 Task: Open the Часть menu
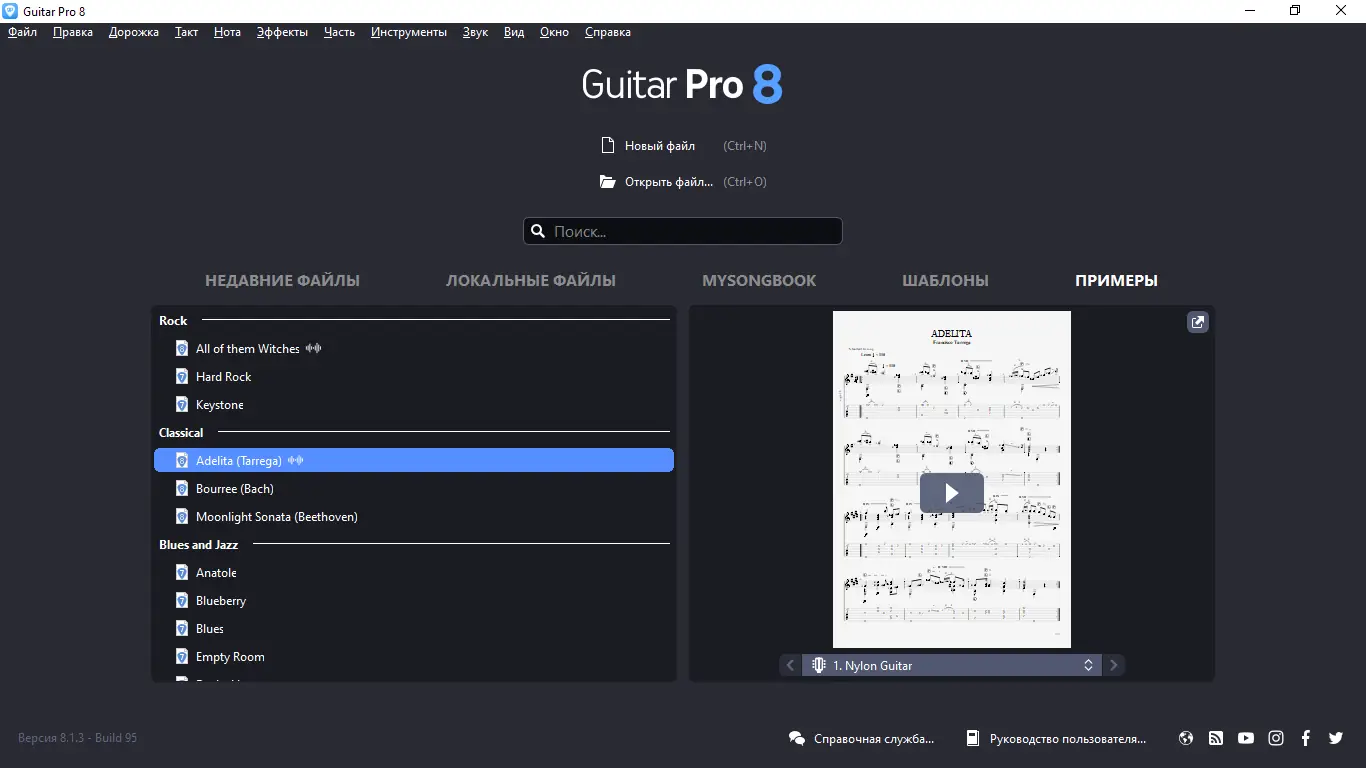pos(339,32)
